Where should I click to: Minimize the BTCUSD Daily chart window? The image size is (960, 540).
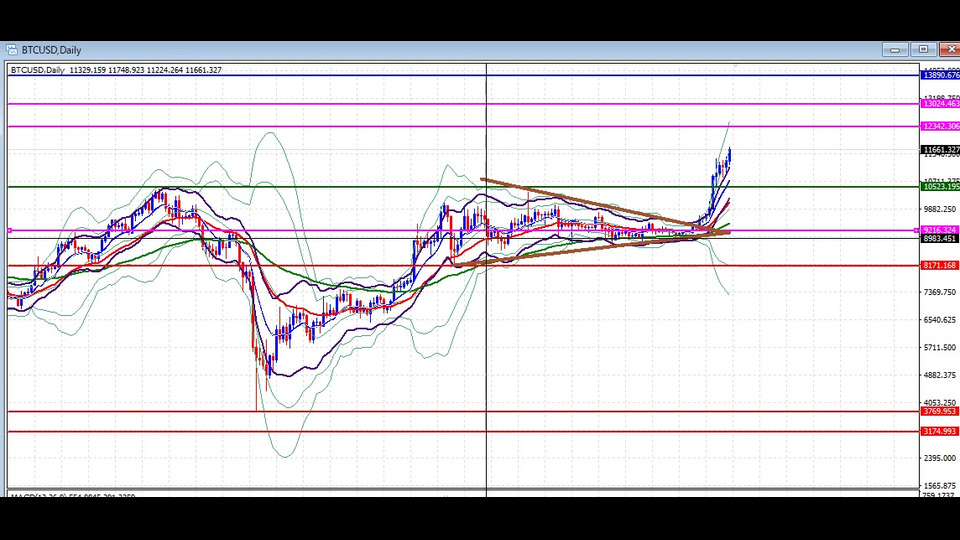pyautogui.click(x=895, y=50)
